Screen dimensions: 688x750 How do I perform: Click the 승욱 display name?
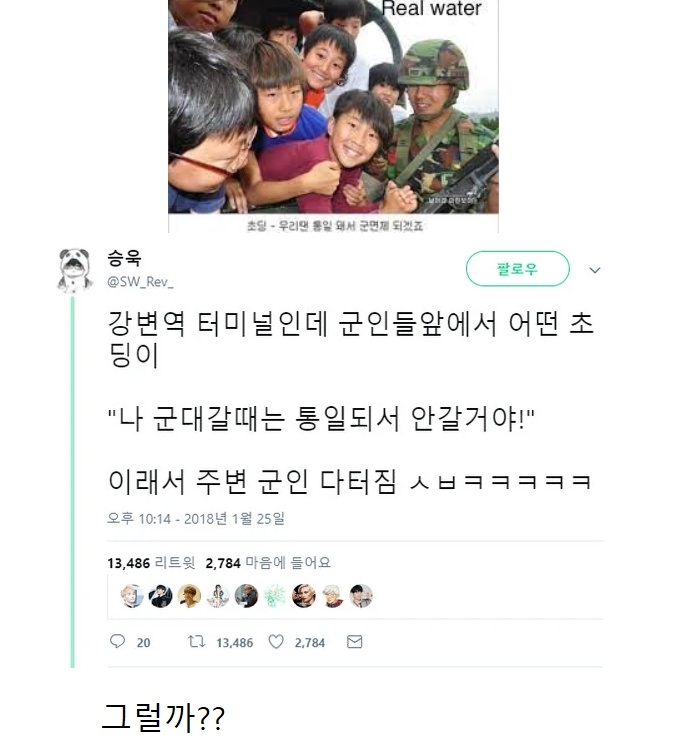pos(124,262)
